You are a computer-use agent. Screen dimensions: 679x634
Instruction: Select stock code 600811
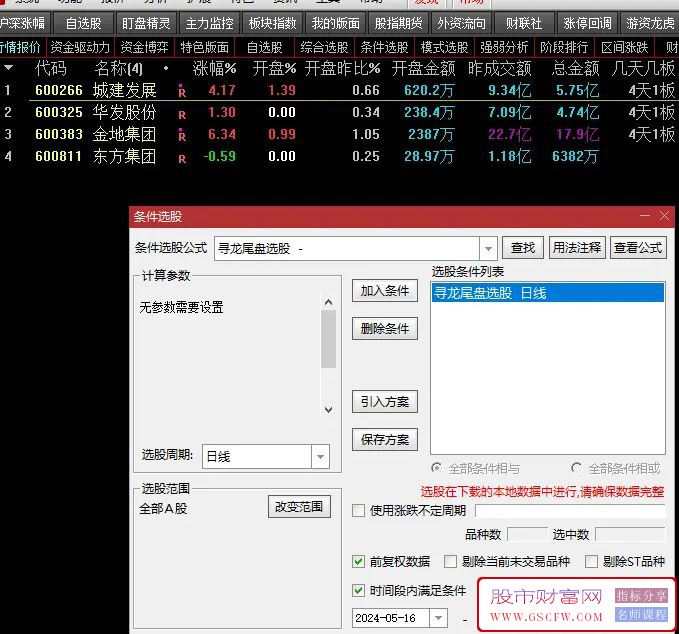[x=58, y=156]
